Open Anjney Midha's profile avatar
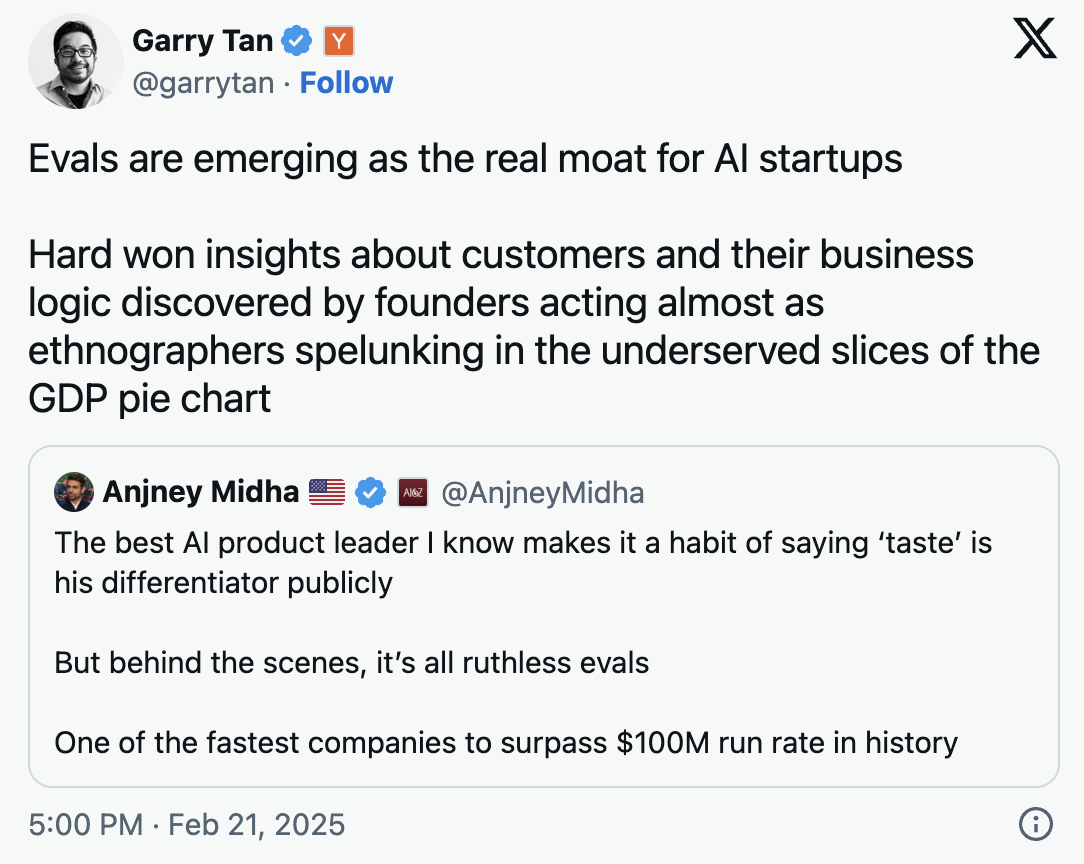Image resolution: width=1084 pixels, height=864 pixels. click(74, 492)
